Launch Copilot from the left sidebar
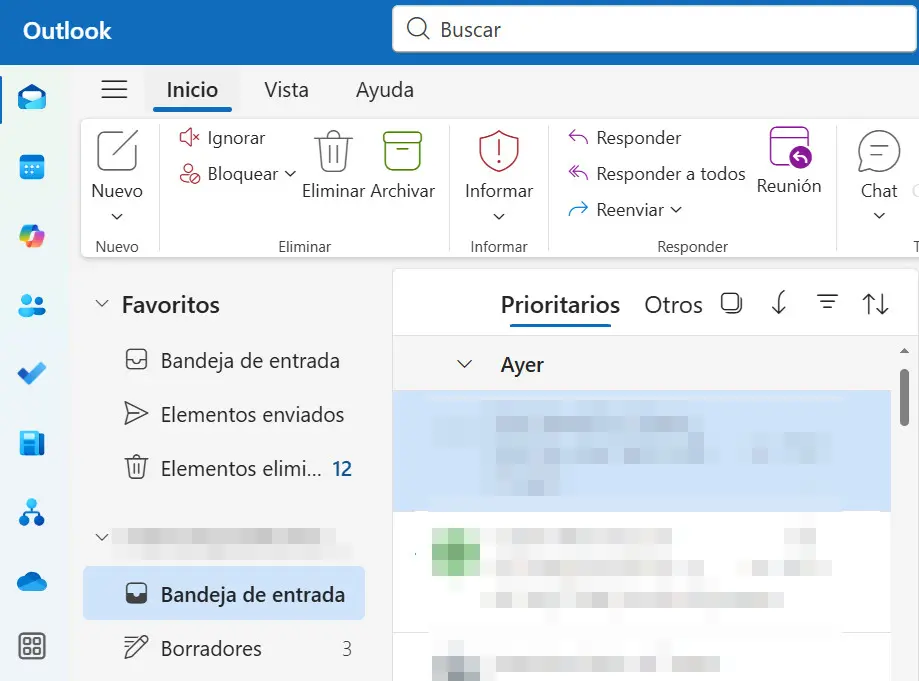 click(31, 237)
